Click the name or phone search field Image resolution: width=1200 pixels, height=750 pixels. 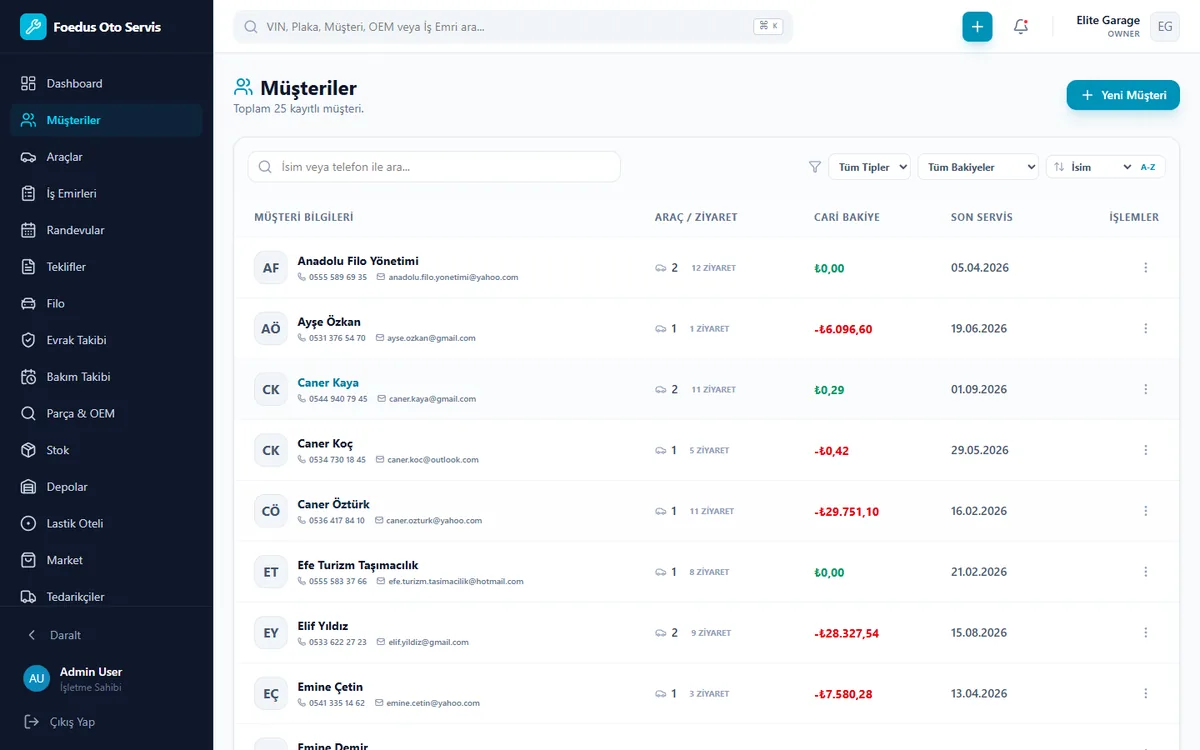434,167
